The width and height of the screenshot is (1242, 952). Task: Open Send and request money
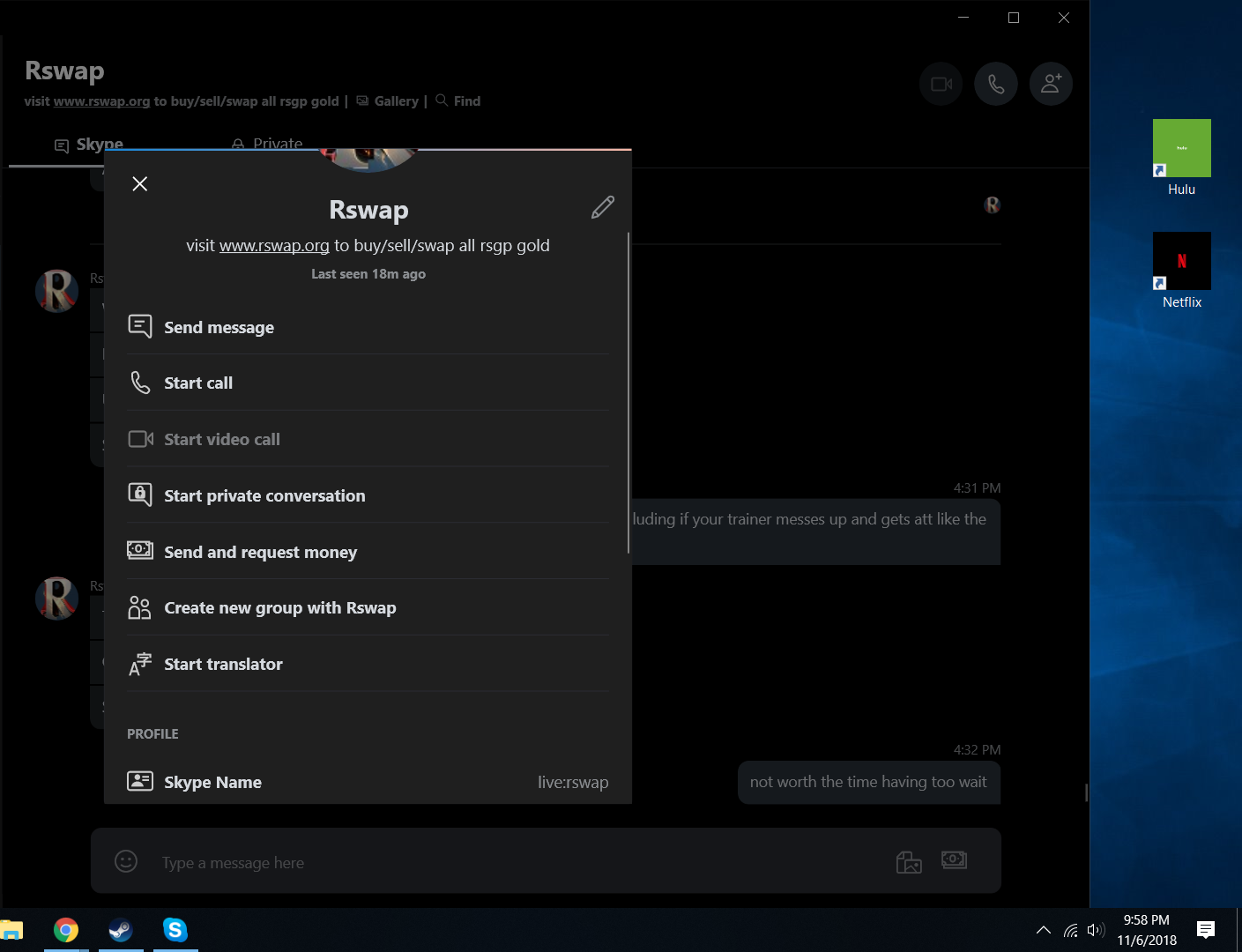368,552
